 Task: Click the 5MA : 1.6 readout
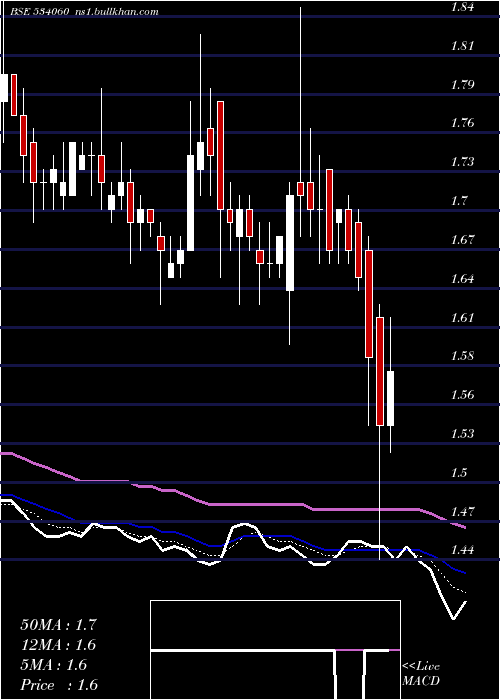click(54, 665)
